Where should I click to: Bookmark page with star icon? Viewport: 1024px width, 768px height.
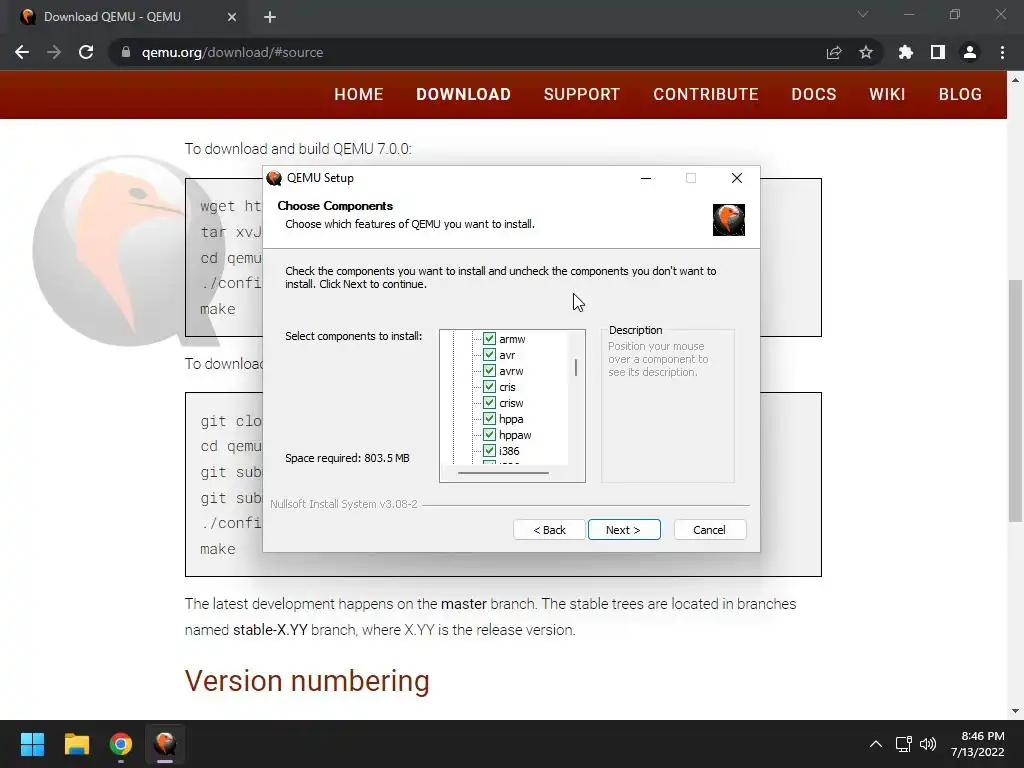click(866, 52)
